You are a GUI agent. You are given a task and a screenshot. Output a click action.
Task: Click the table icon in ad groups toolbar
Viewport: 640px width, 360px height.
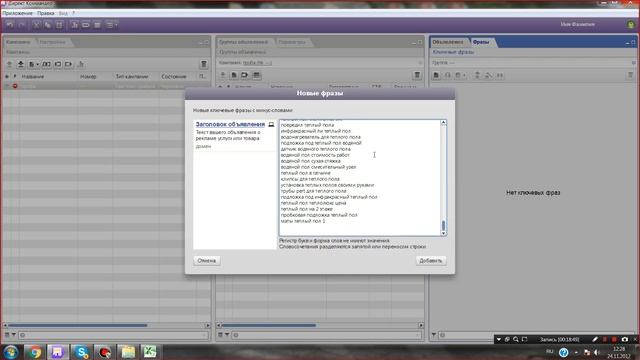pyautogui.click(x=256, y=75)
